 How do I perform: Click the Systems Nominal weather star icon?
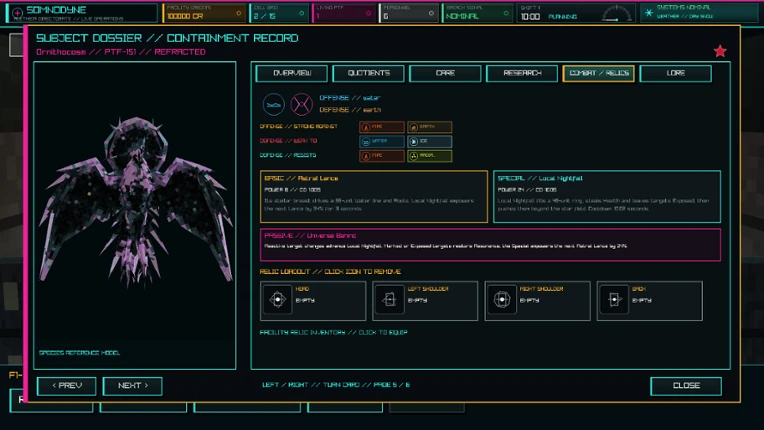click(x=649, y=13)
